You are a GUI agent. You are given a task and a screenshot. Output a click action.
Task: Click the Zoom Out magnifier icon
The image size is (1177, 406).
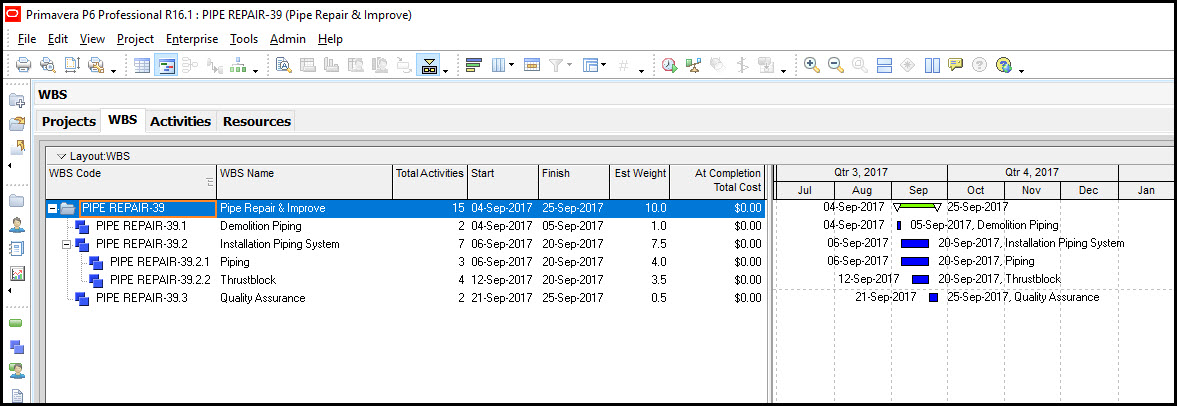click(x=835, y=65)
